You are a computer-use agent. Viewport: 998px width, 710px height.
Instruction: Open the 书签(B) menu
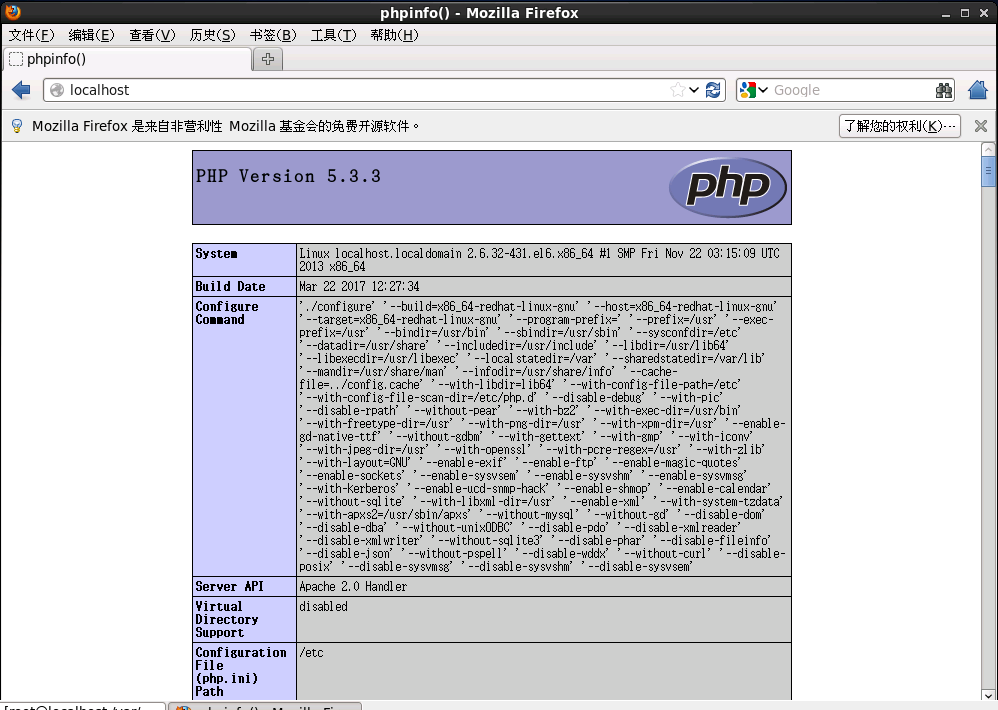pos(272,35)
